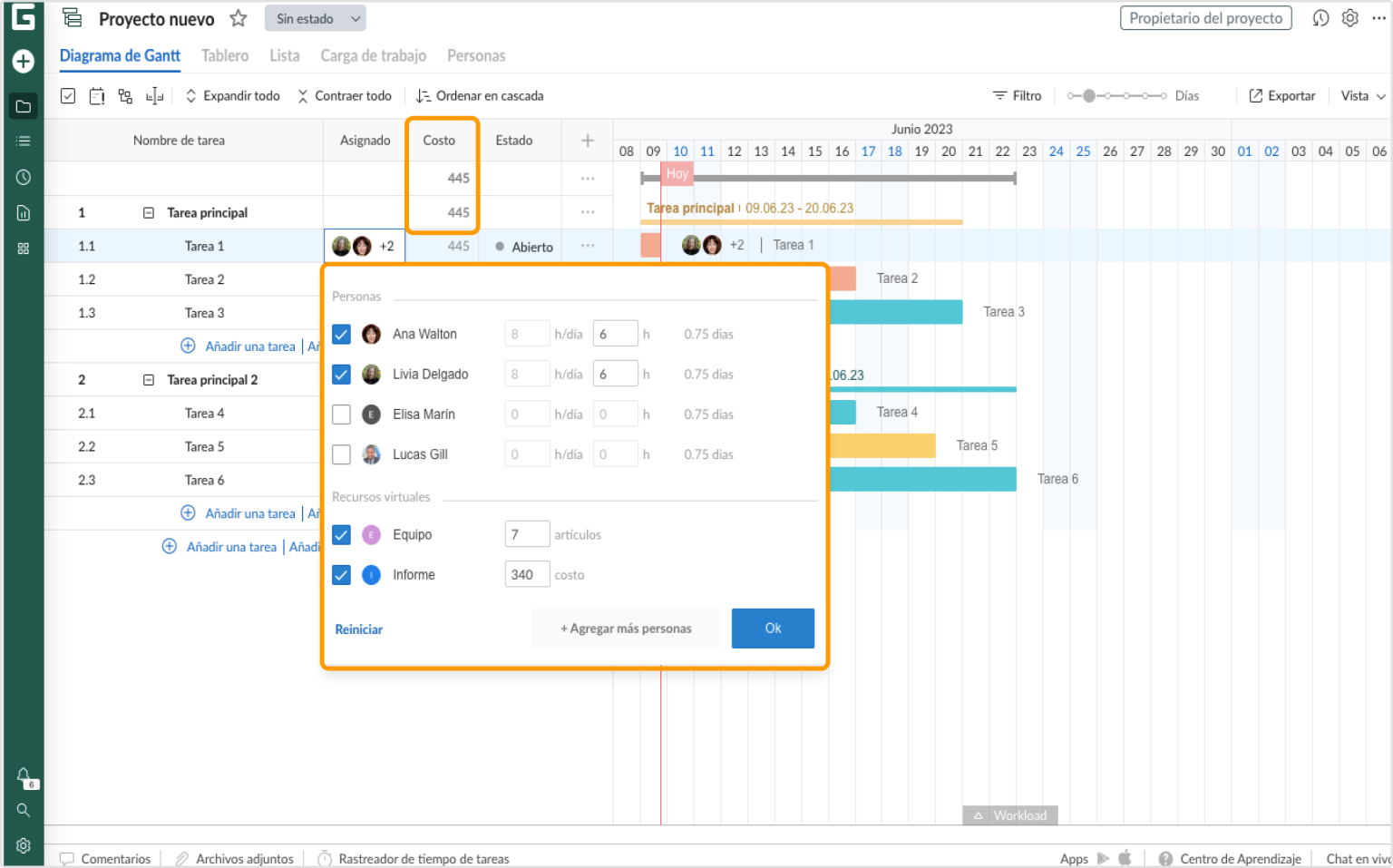
Task: Switch to Tablero tab
Action: [x=225, y=55]
